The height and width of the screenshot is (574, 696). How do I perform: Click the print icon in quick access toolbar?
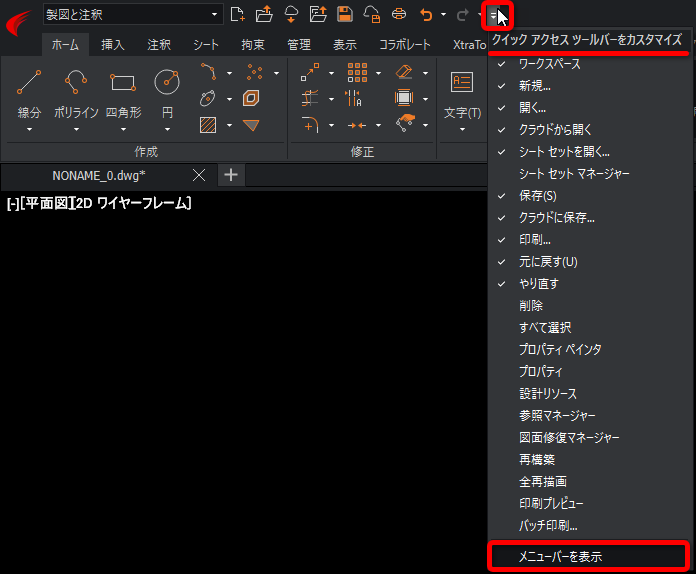(399, 14)
